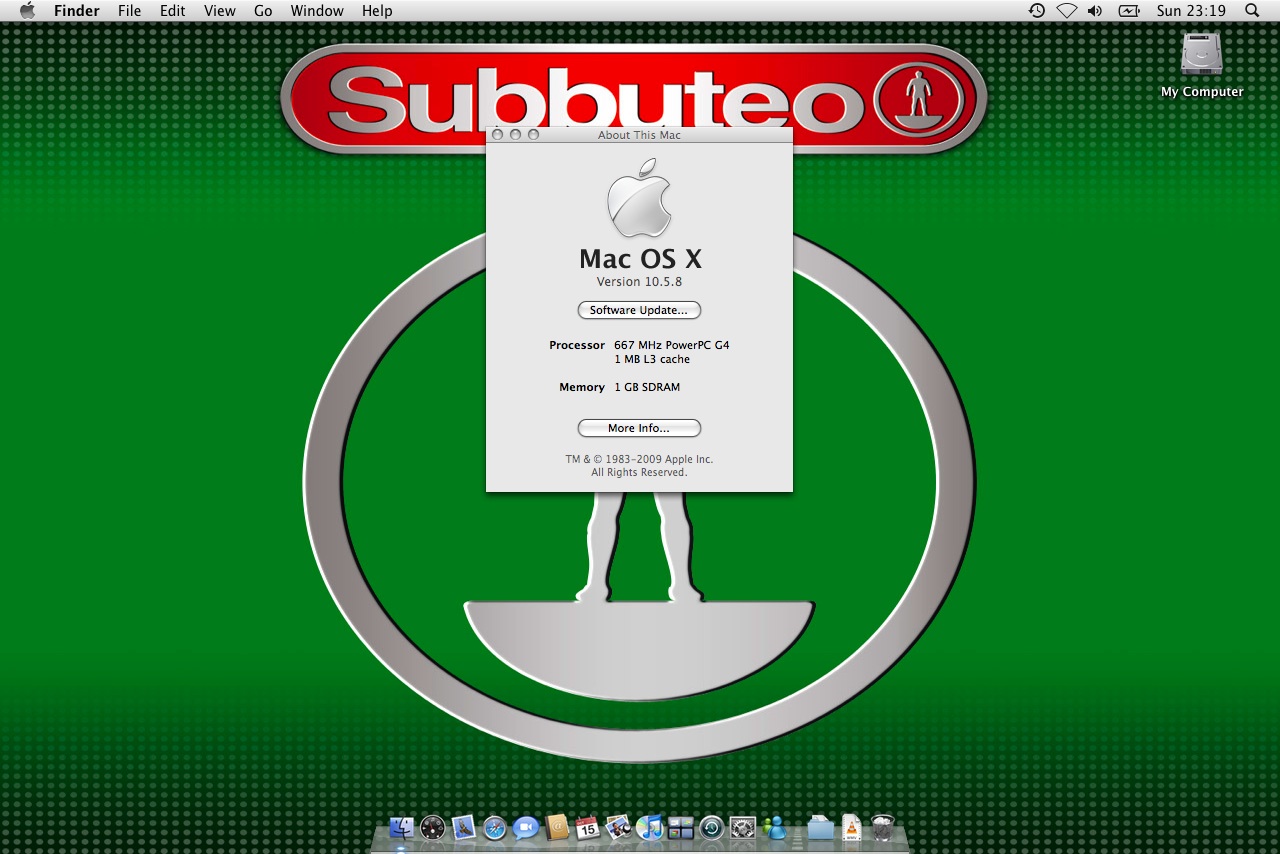Open the Finder menu

point(77,11)
